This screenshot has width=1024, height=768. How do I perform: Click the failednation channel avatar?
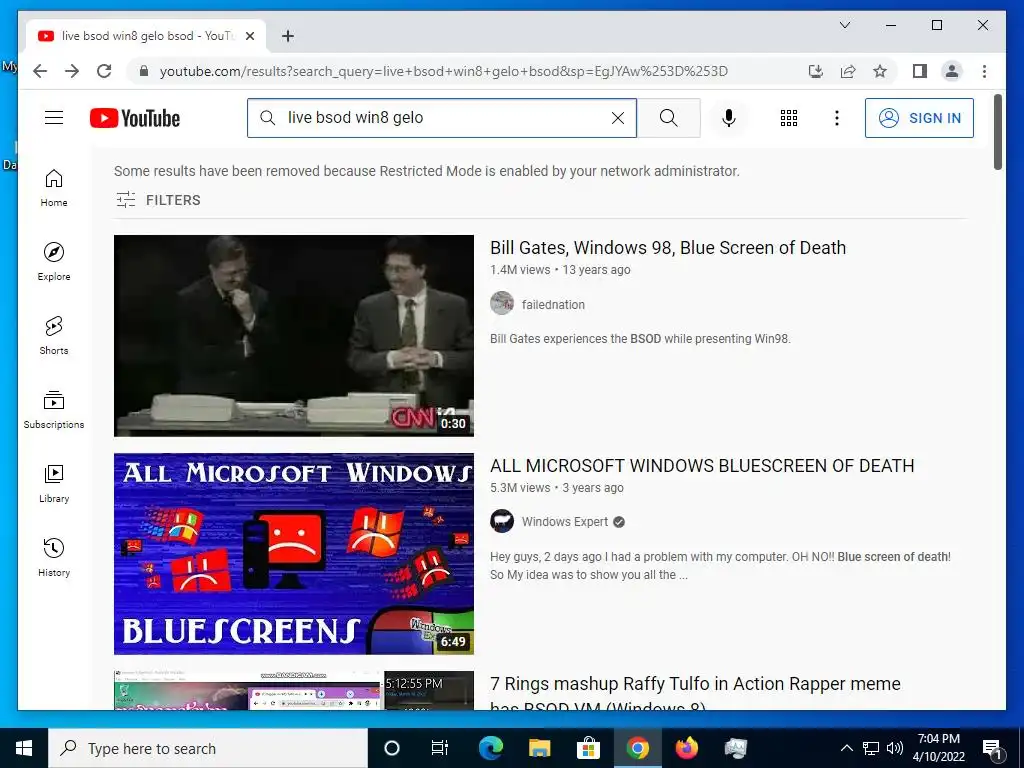point(502,303)
